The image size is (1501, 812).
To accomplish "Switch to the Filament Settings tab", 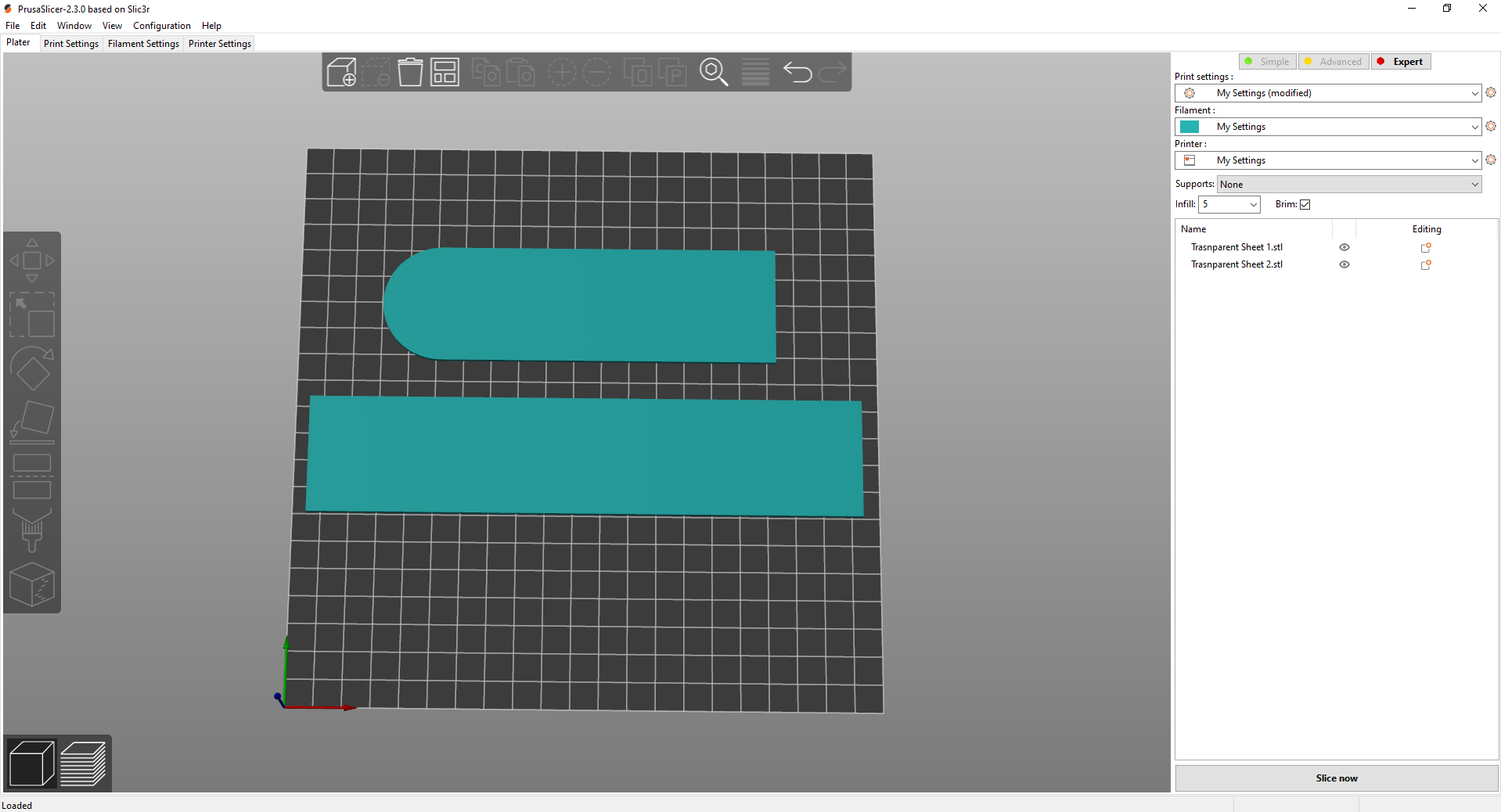I will click(x=143, y=43).
